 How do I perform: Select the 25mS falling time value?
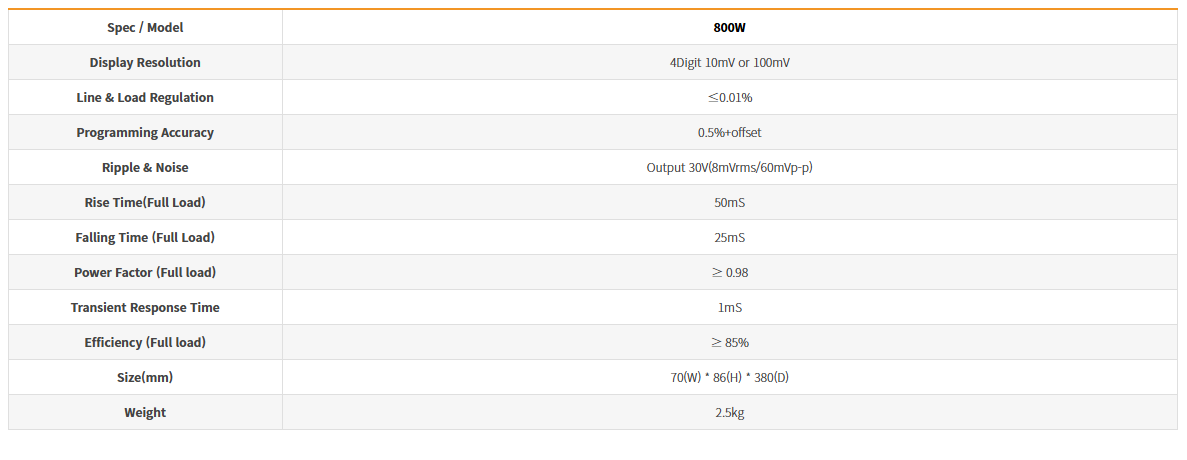tap(729, 238)
